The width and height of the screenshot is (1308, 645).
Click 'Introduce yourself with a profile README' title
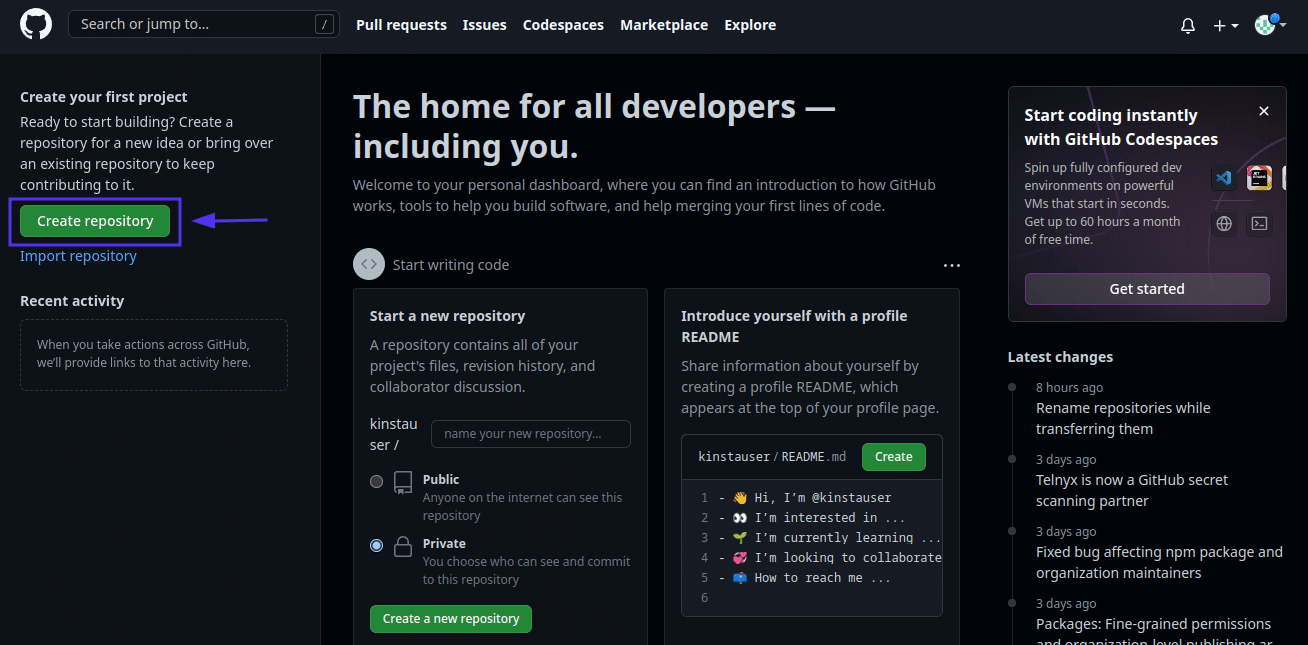coord(794,326)
